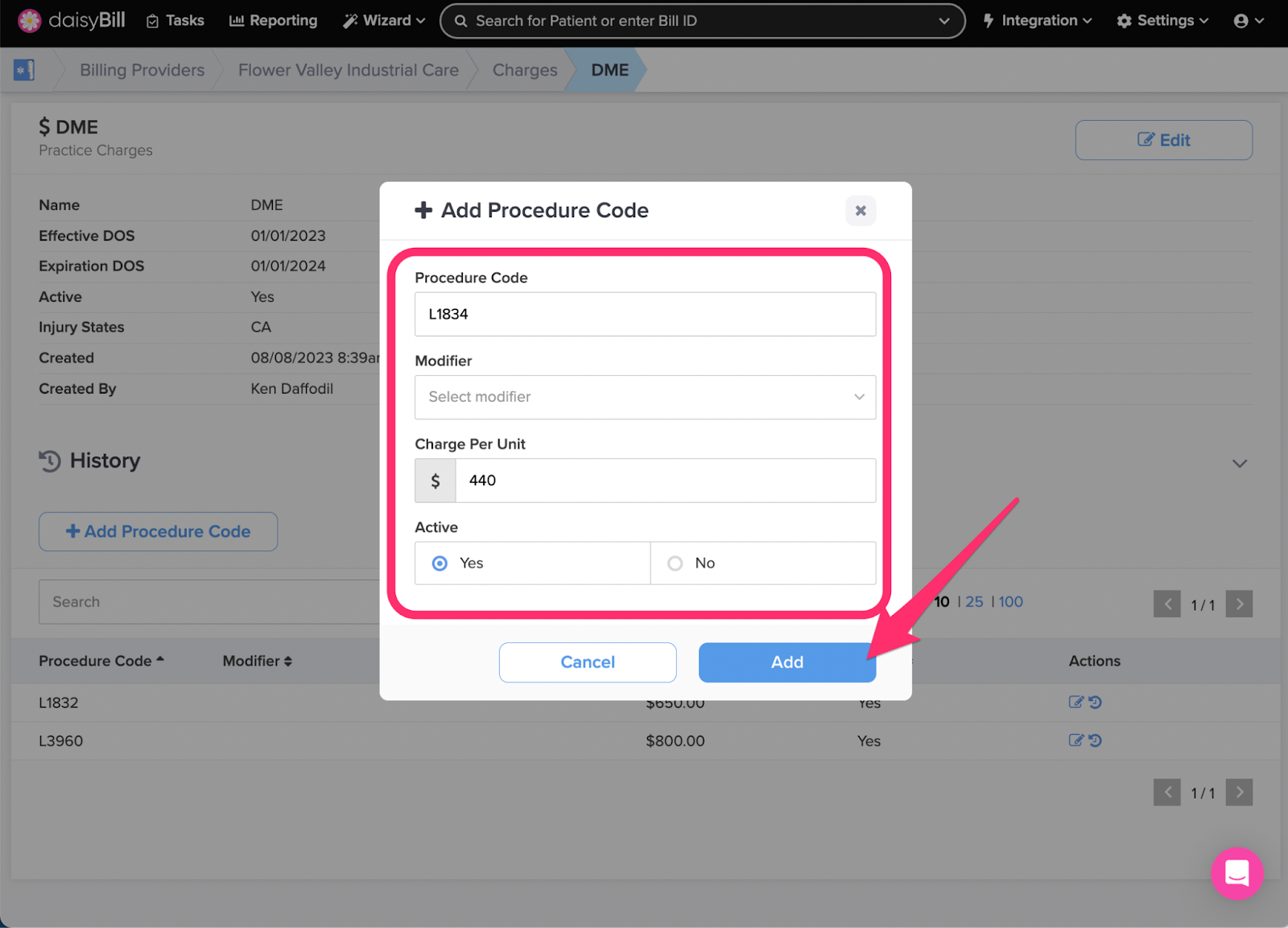Open the Settings dropdown menu
1288x928 pixels.
(1162, 21)
